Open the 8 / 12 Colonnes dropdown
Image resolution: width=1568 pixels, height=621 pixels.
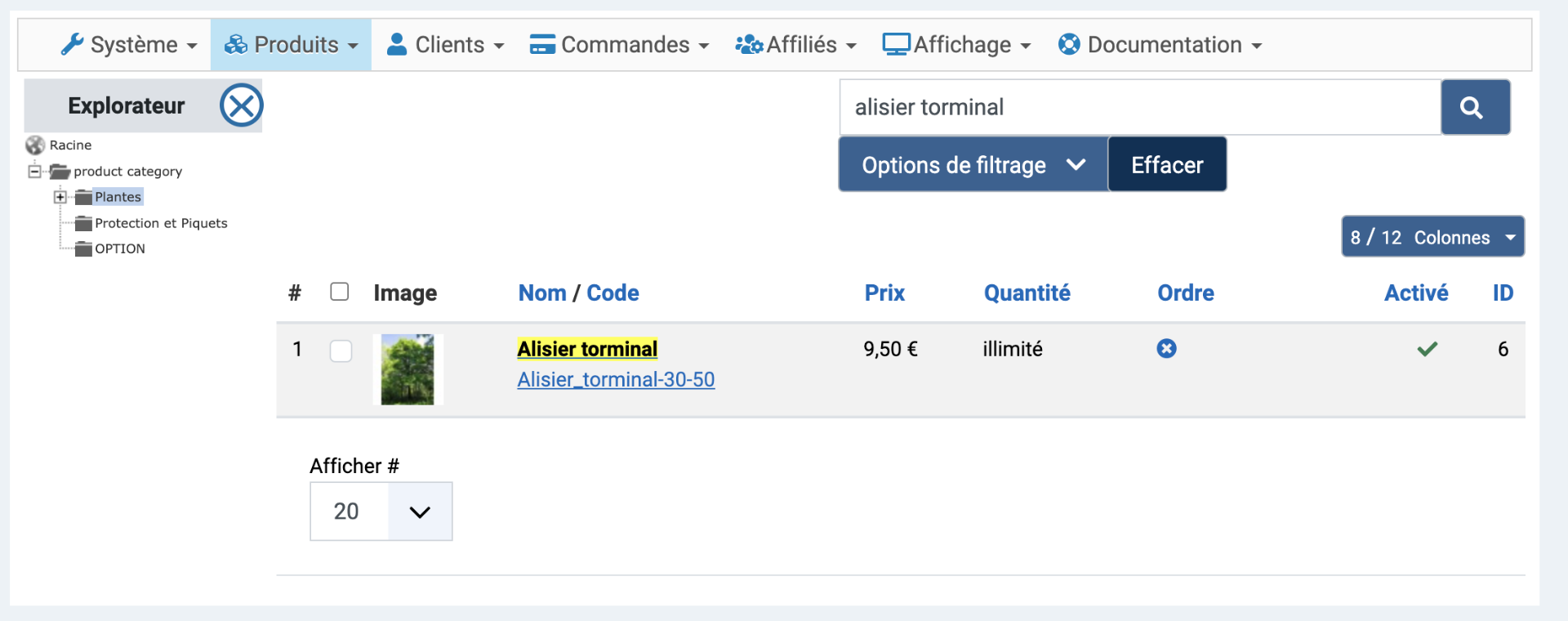[1432, 237]
